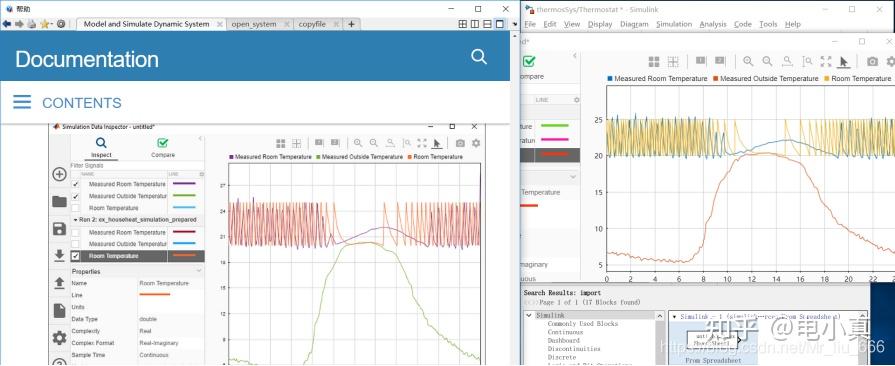
Task: Take a plot snapshot with the camera icon
Action: [872, 62]
